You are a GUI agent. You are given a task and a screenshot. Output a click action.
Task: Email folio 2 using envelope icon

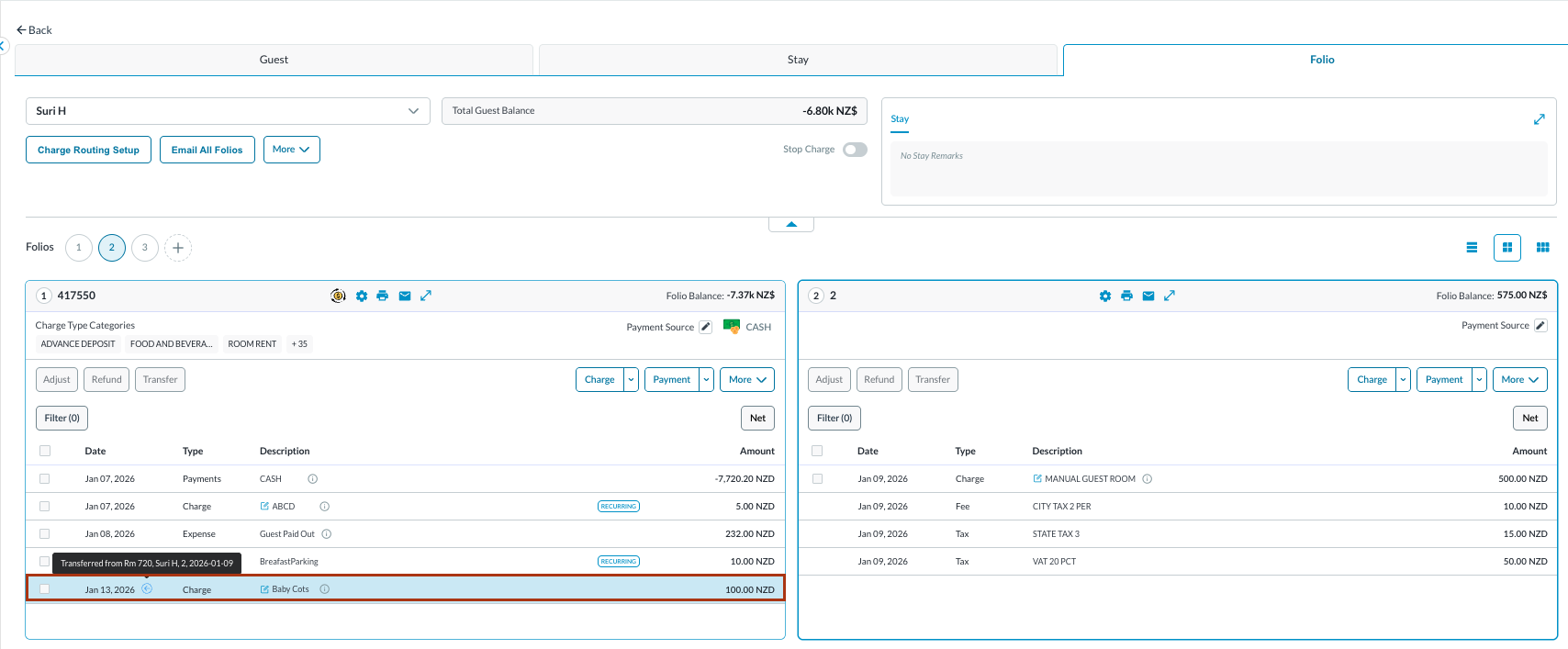point(1148,296)
